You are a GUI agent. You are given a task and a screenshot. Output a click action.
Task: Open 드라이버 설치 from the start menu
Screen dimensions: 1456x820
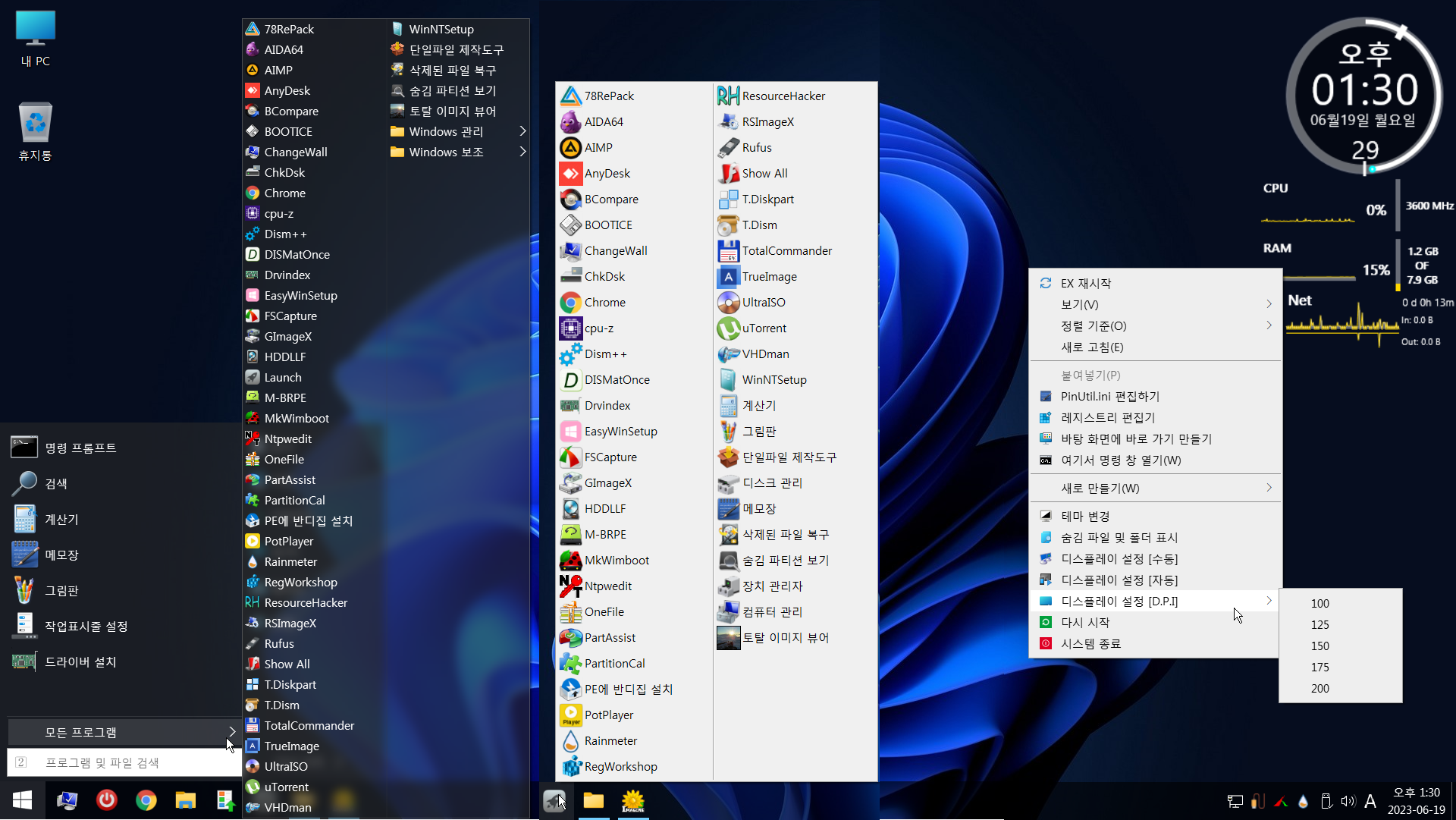[x=121, y=661]
